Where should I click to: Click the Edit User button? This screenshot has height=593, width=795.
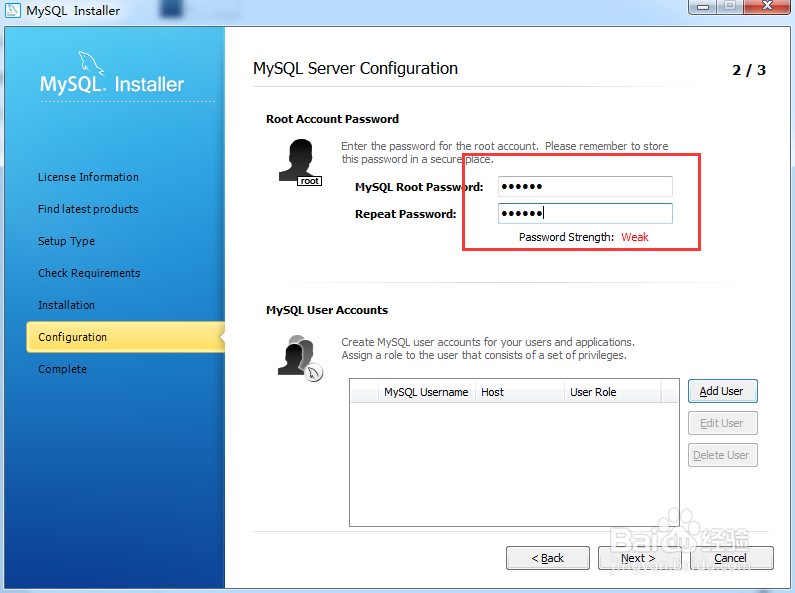tap(722, 423)
